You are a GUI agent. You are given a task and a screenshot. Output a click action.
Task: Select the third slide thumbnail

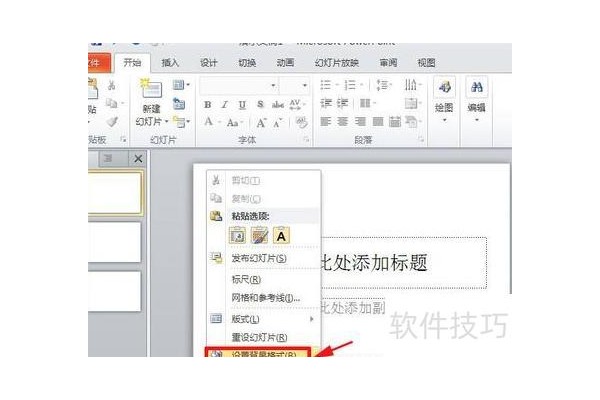tap(114, 291)
